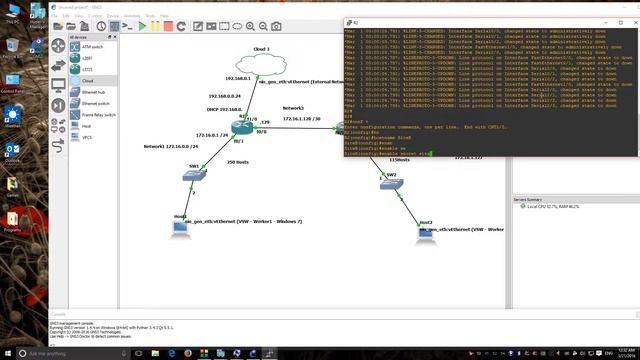Open the Tools menu
The image size is (640, 360).
150,16
